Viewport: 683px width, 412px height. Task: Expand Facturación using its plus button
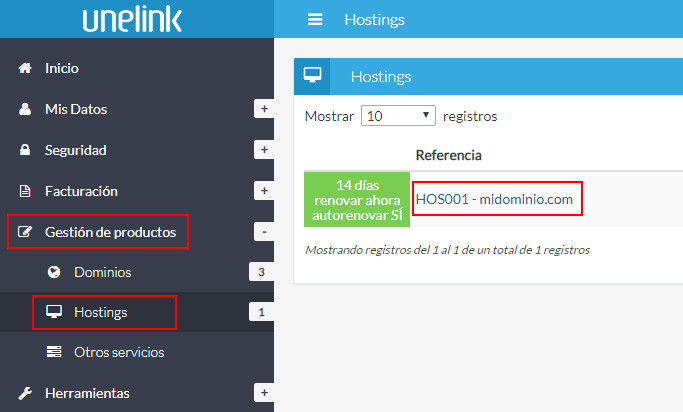tap(264, 191)
